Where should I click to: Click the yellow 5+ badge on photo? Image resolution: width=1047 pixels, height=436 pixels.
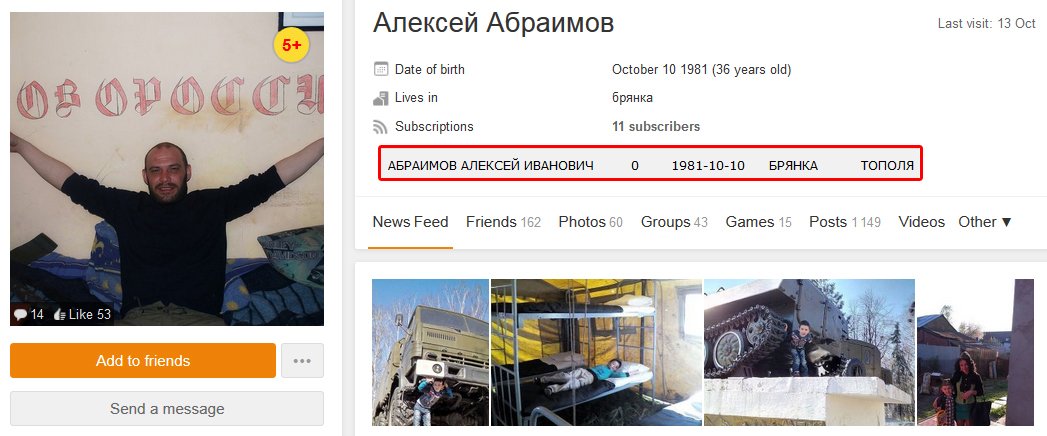[291, 45]
